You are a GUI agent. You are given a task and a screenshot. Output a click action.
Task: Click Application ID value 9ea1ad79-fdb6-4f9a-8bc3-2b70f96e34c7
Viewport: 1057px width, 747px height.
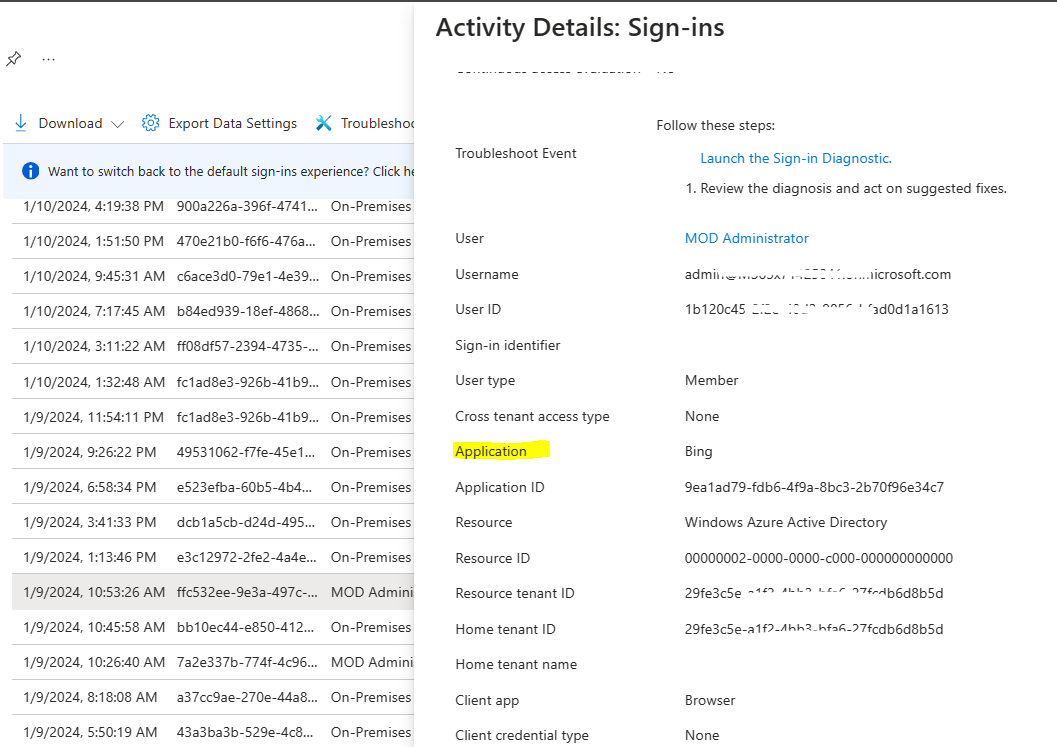[814, 487]
